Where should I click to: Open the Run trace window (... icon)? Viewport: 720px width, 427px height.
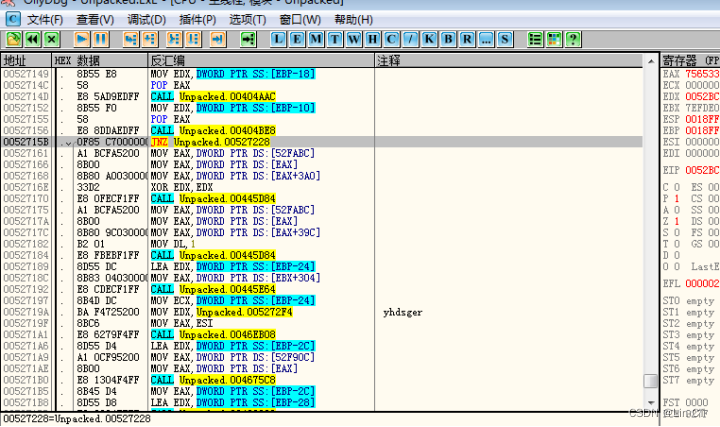point(485,39)
